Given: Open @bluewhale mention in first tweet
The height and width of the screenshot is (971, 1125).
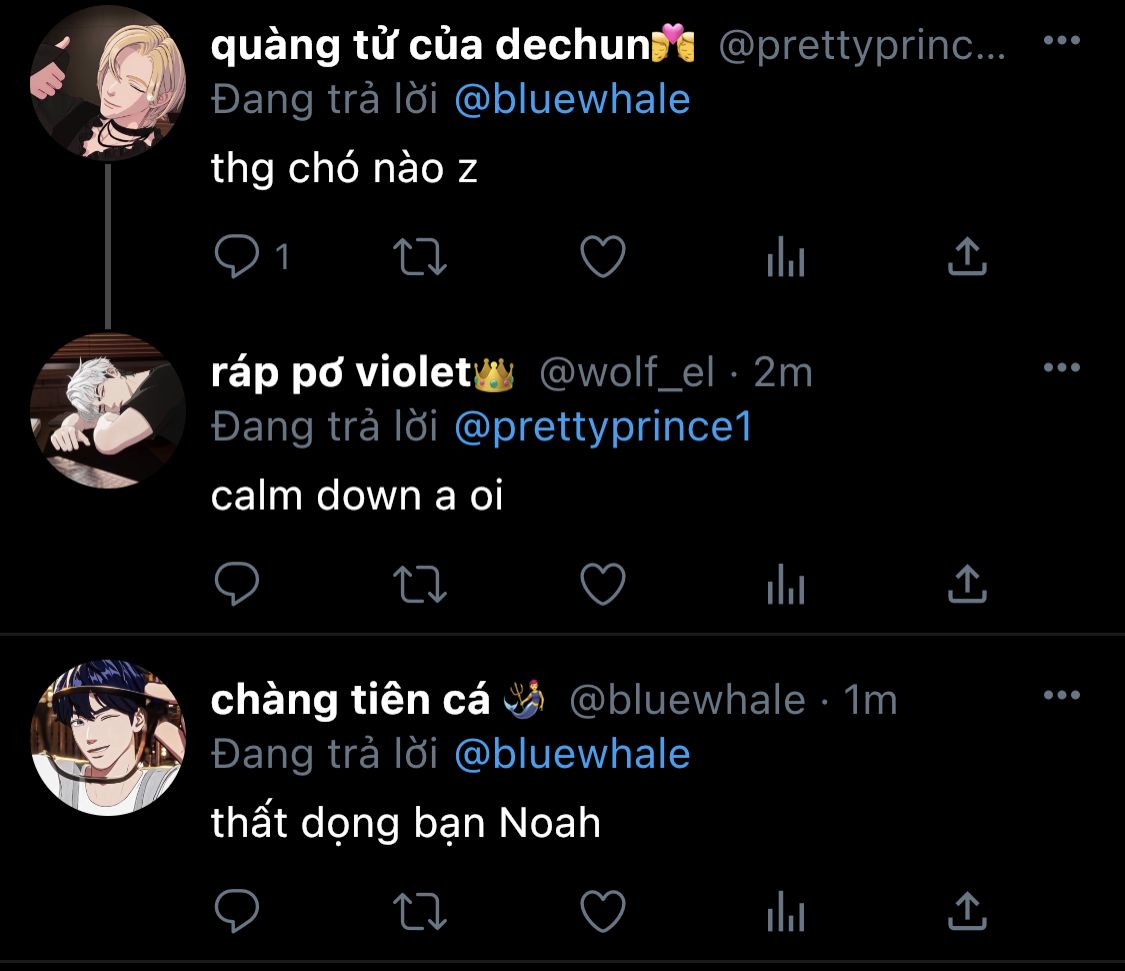Looking at the screenshot, I should (573, 99).
